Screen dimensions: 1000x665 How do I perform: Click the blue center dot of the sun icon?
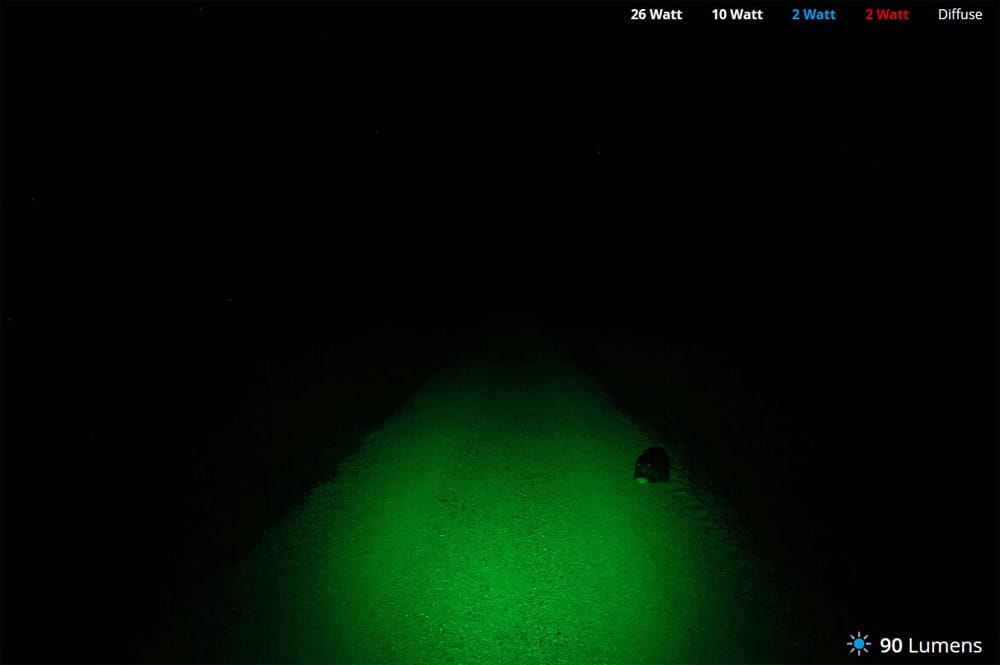pos(858,644)
